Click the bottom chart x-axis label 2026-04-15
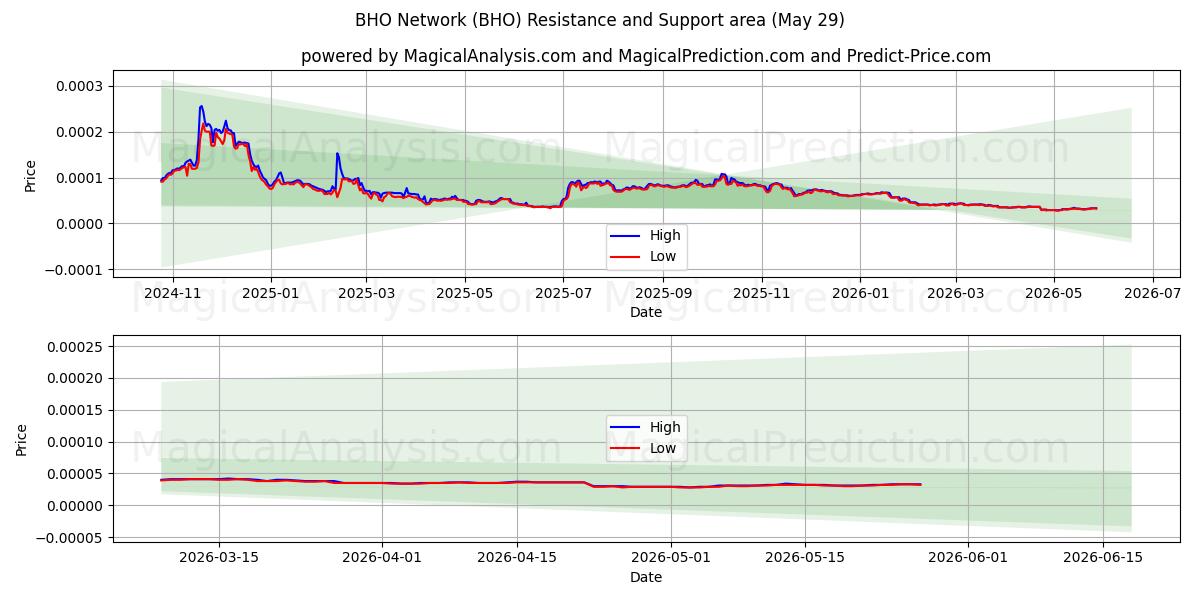1200x600 pixels. tap(517, 559)
